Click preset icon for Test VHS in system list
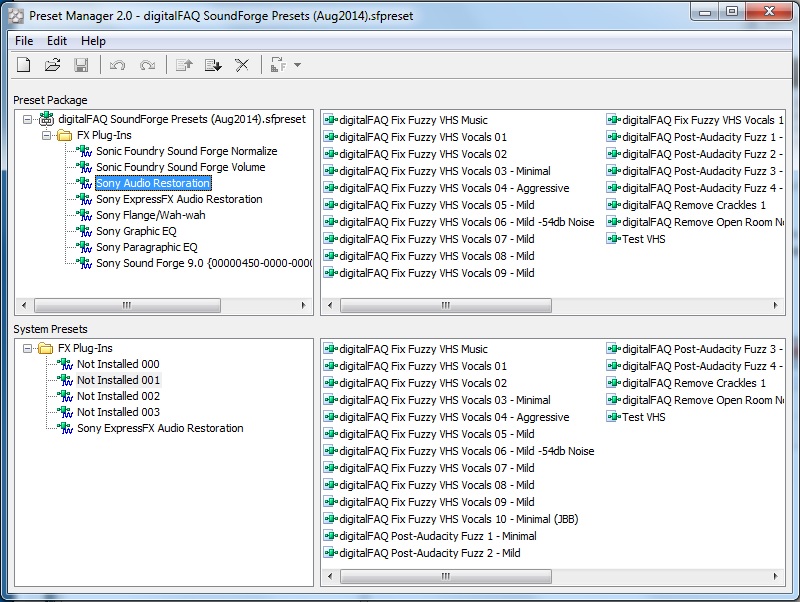The image size is (800, 602). [613, 417]
